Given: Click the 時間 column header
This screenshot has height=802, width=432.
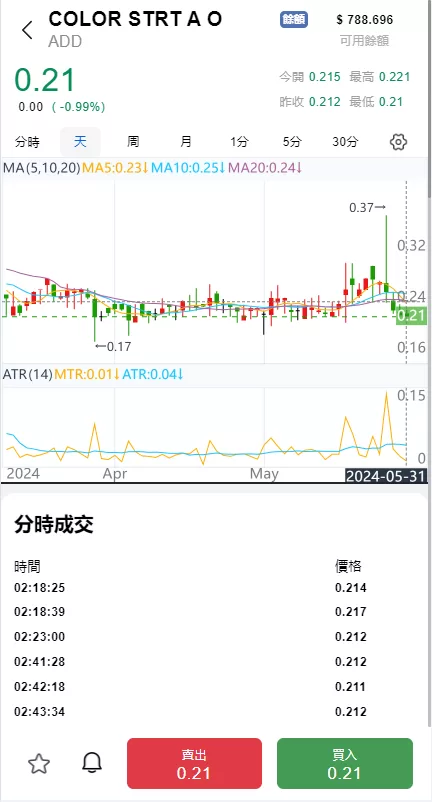Looking at the screenshot, I should click(27, 567).
